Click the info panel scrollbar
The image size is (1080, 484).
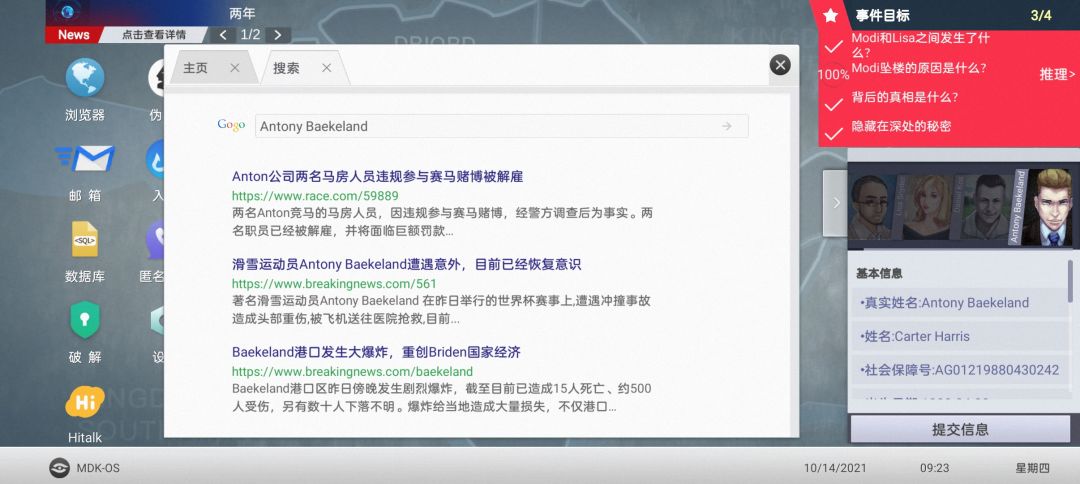(x=1070, y=280)
